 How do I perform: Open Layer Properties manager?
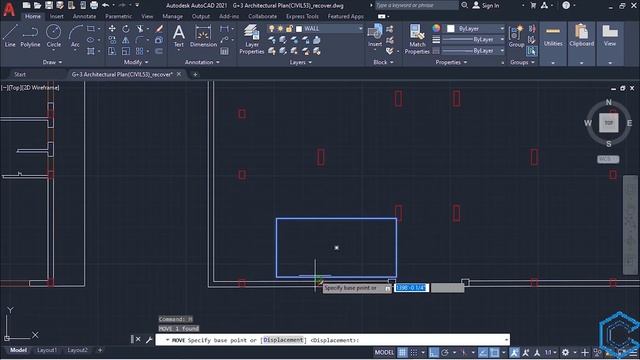tap(251, 39)
